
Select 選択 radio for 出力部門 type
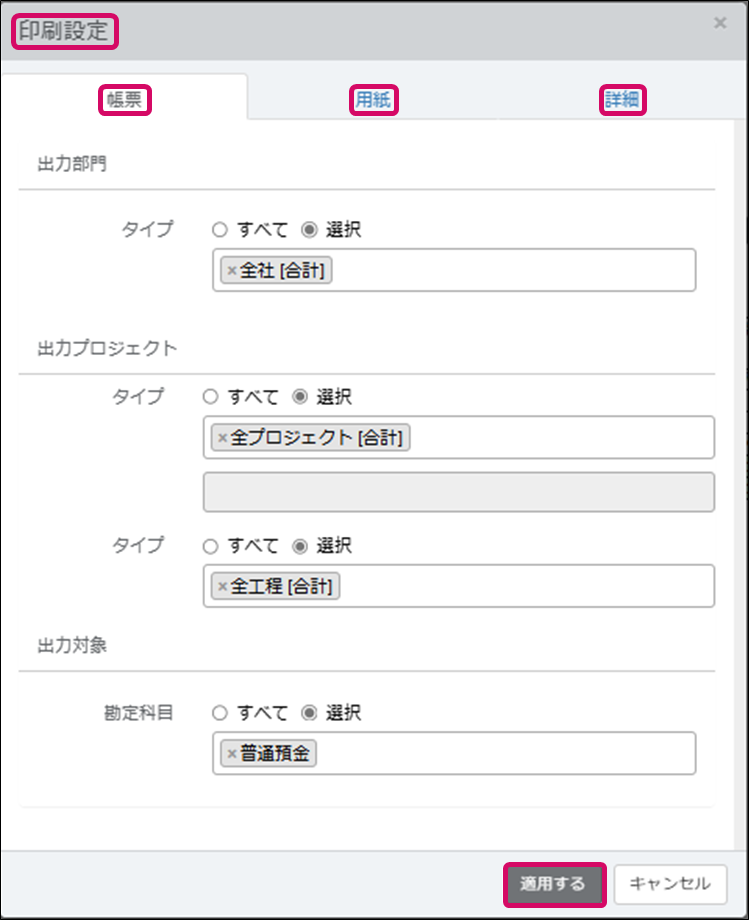pyautogui.click(x=309, y=229)
